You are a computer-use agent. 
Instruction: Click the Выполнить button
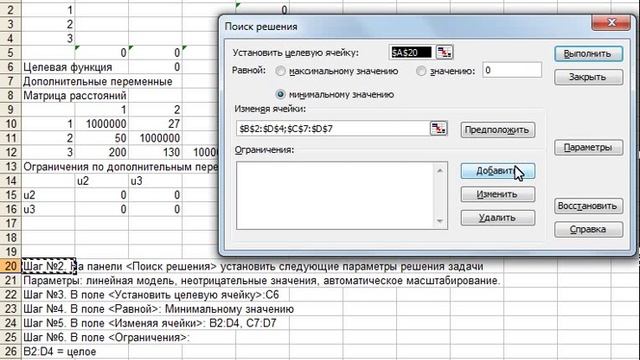pos(588,54)
